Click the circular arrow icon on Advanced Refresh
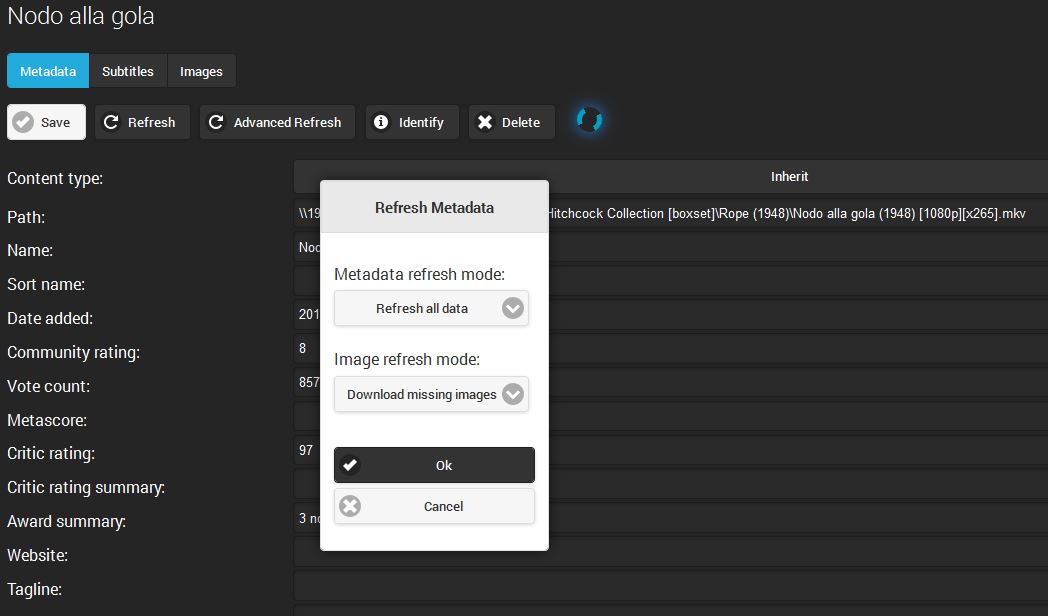The height and width of the screenshot is (616, 1048). click(216, 122)
